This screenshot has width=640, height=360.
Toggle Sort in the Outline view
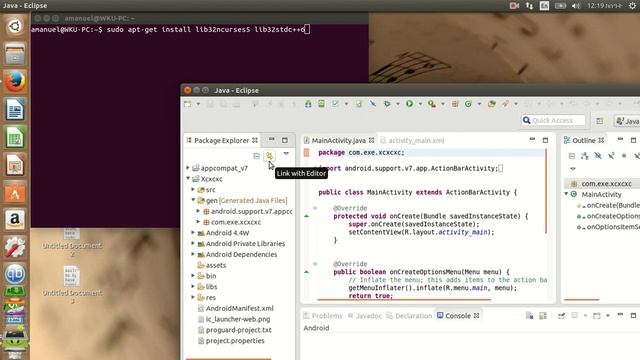pyautogui.click(x=585, y=156)
